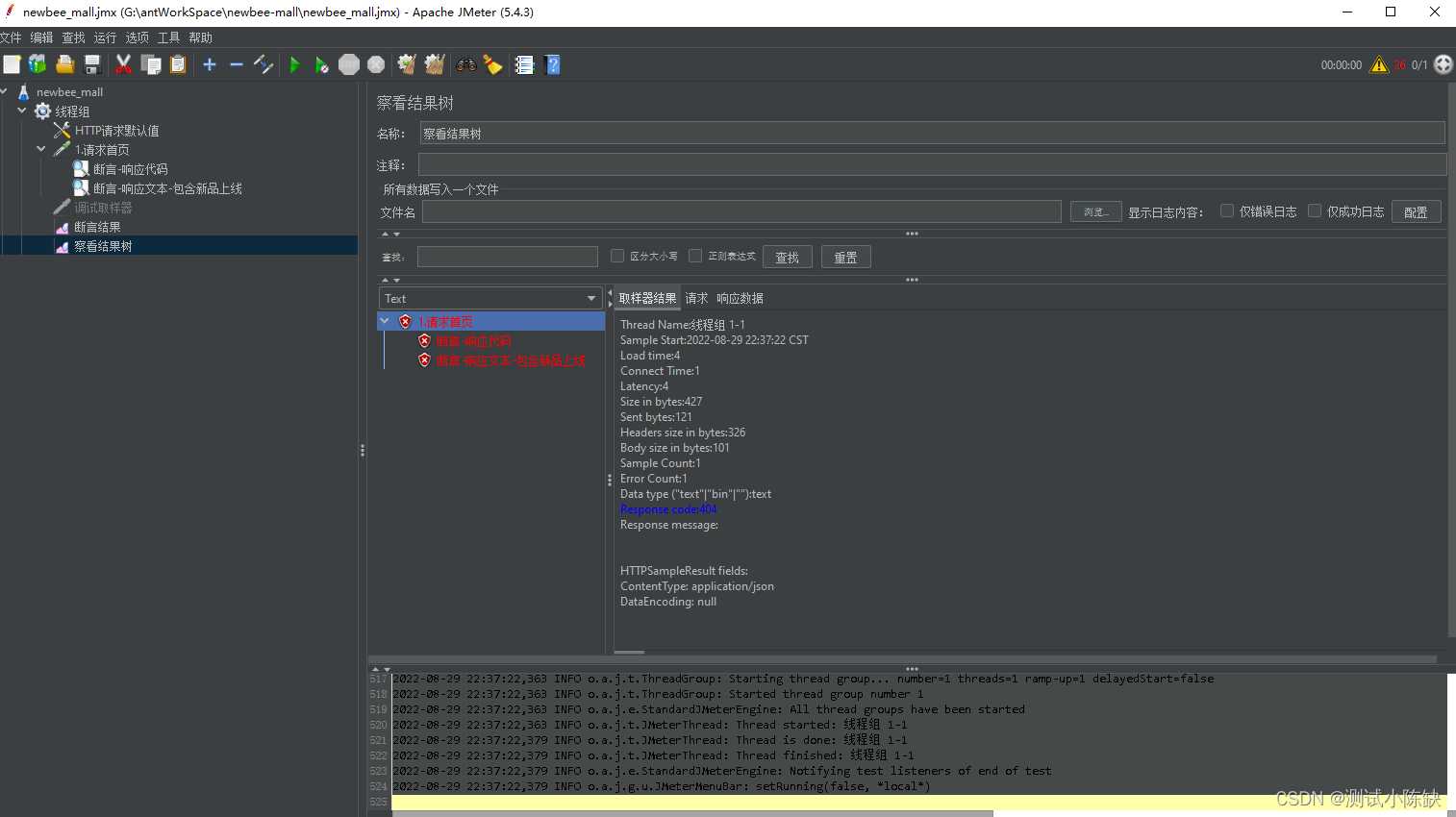Click the Copy icon in toolbar
Image resolution: width=1456 pixels, height=817 pixels.
[151, 64]
